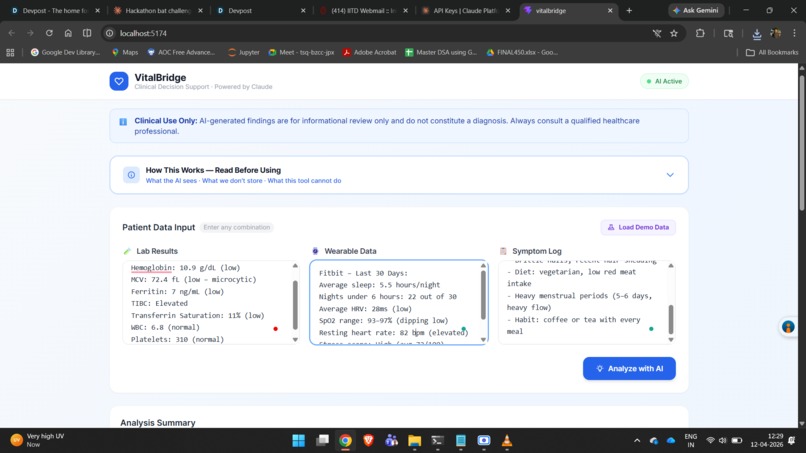Viewport: 806px width, 453px height.
Task: Click the Ferritin: 7 ng/mL (low) line
Action: pos(177,292)
